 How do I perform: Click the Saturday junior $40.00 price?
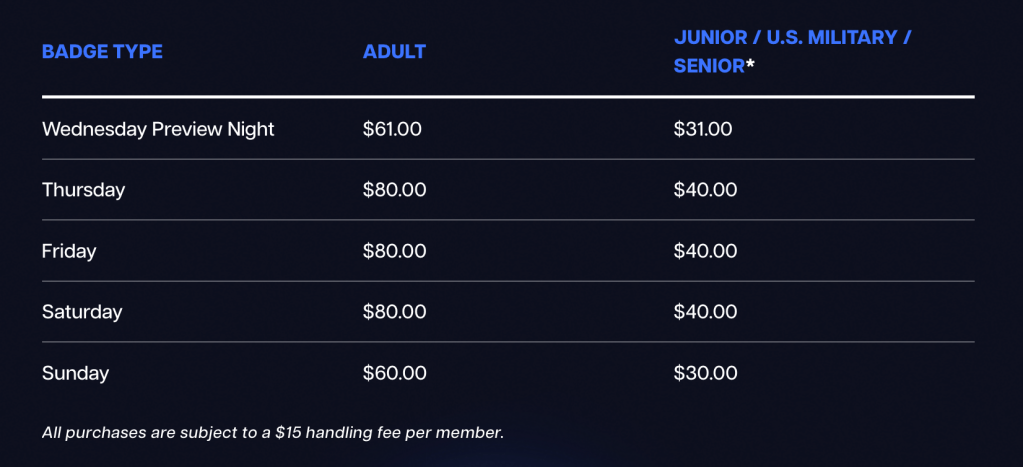705,312
